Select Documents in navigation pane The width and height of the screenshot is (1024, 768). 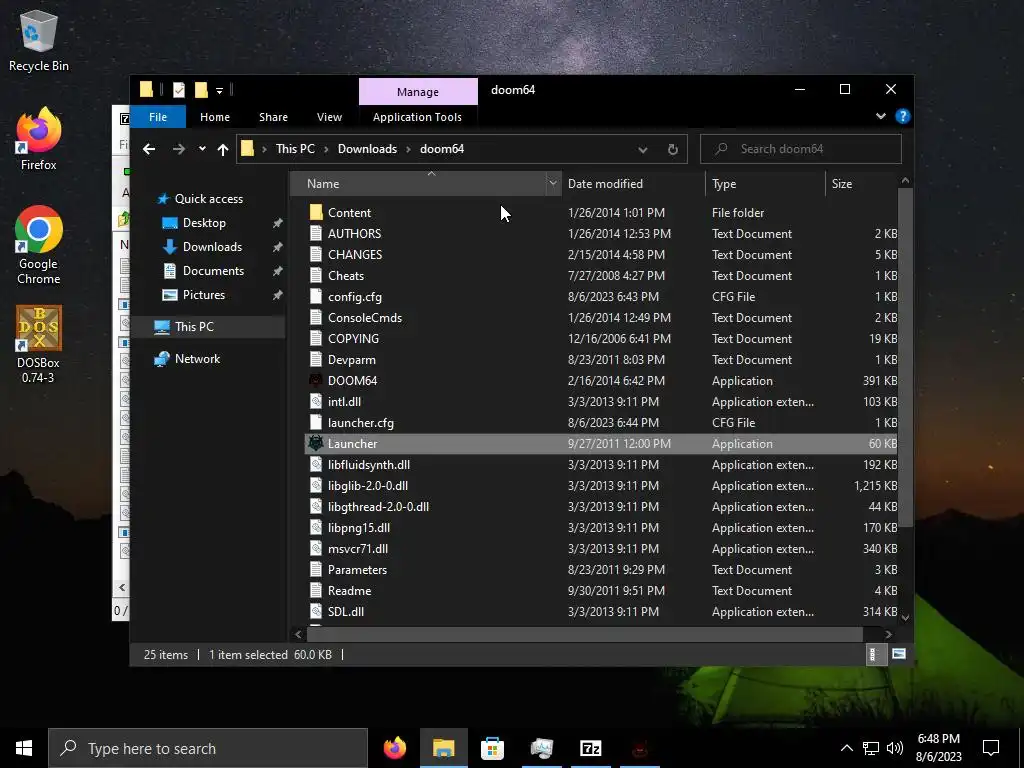(x=213, y=270)
